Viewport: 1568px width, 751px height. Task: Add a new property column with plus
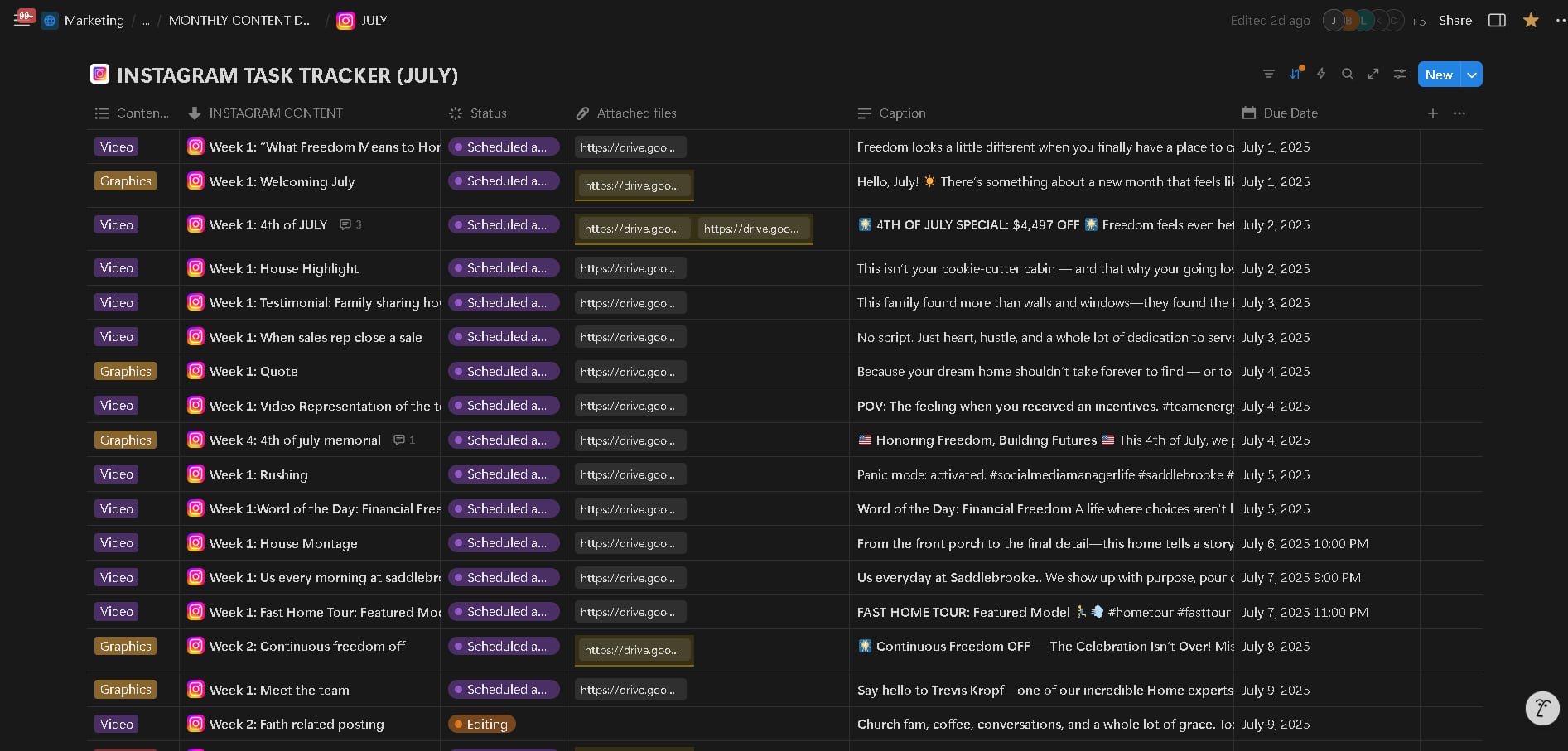coord(1432,113)
